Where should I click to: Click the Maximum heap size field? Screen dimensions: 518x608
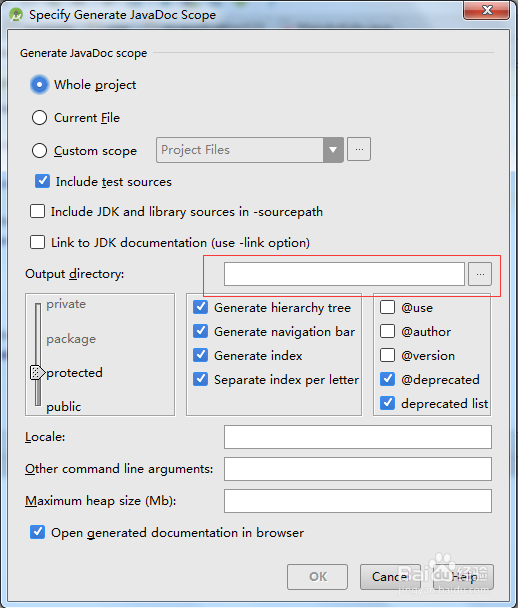(x=358, y=501)
